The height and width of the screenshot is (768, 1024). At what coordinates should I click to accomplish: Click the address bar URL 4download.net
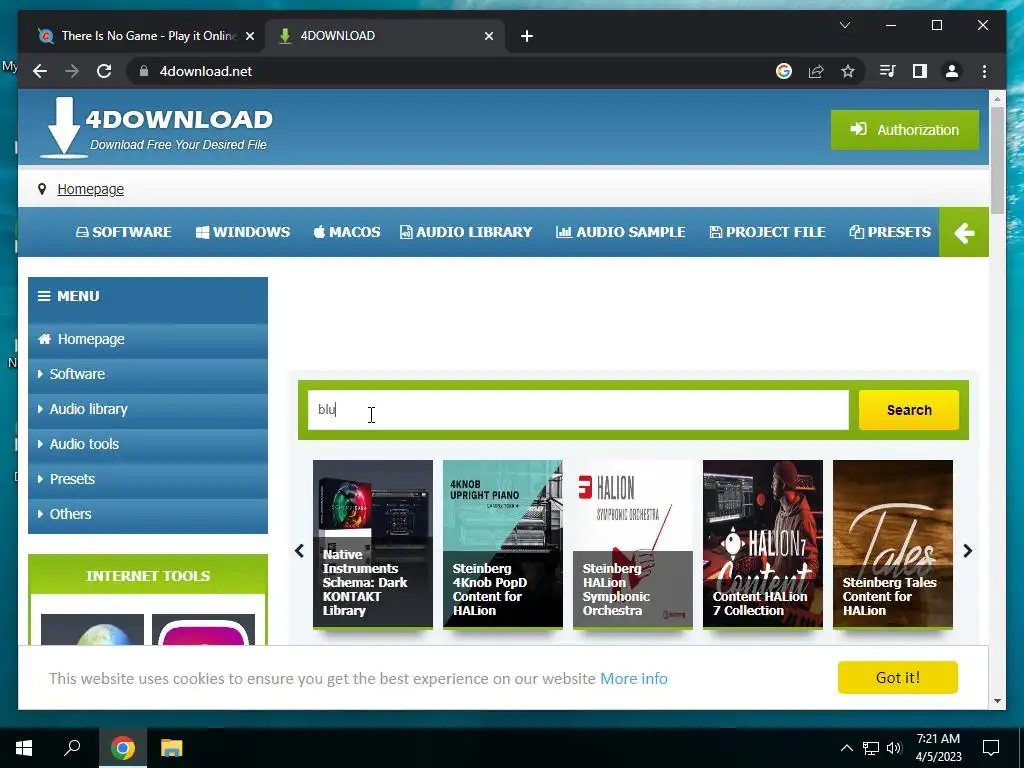(x=206, y=71)
